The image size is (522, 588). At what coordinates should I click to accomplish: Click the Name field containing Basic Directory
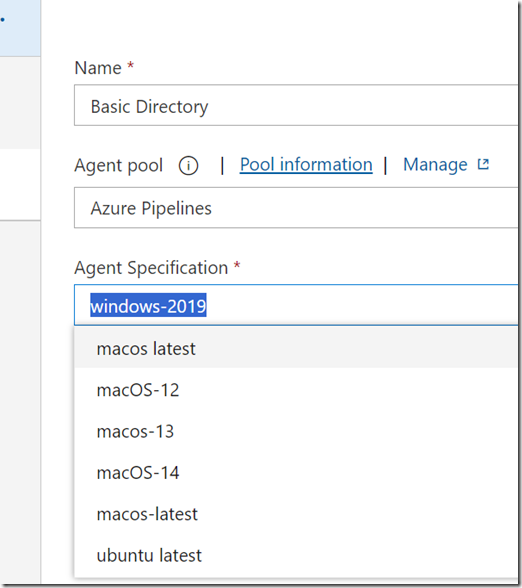[296, 105]
